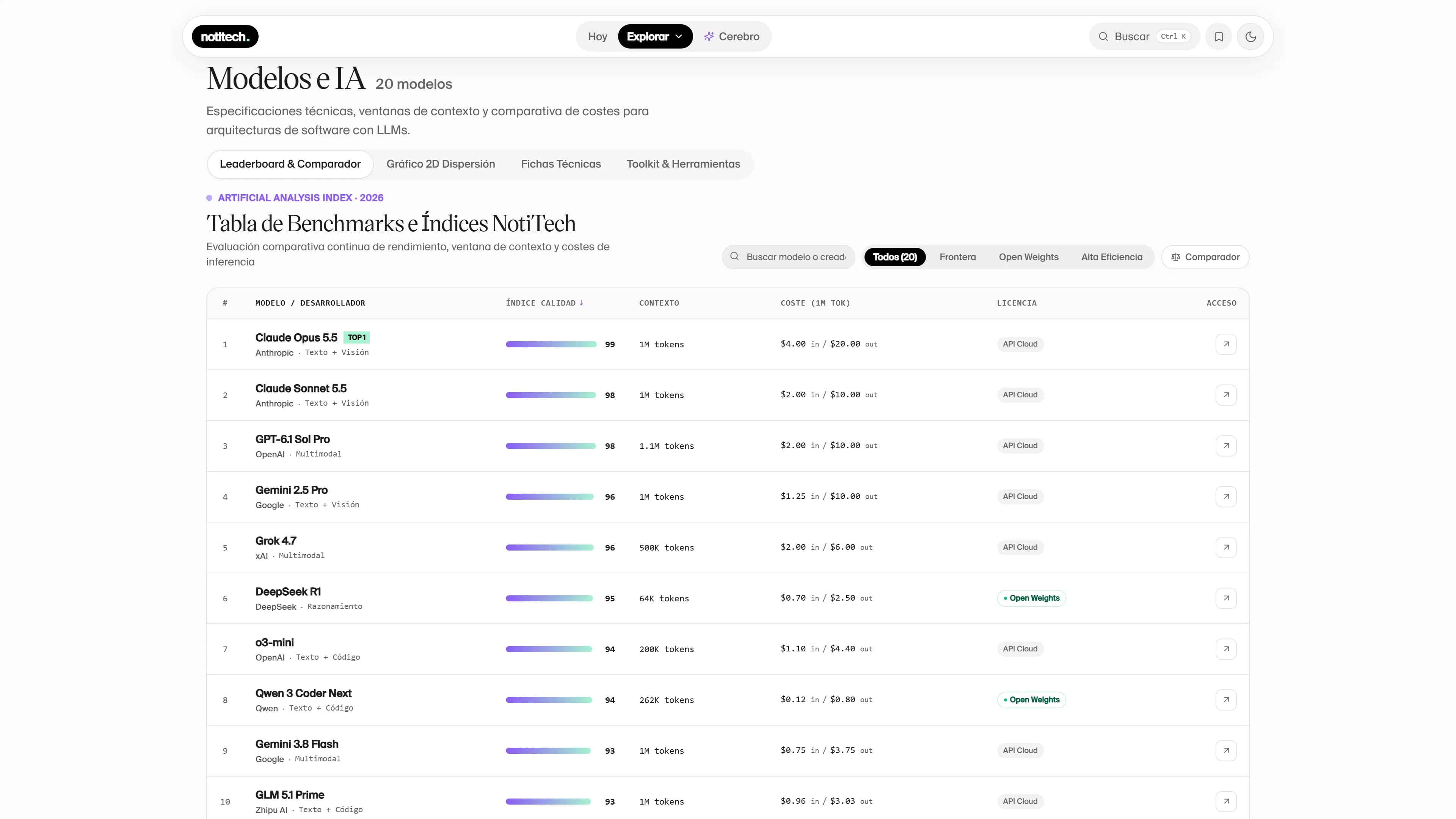
Task: Click the 1.1M tokens context value
Action: tap(667, 446)
